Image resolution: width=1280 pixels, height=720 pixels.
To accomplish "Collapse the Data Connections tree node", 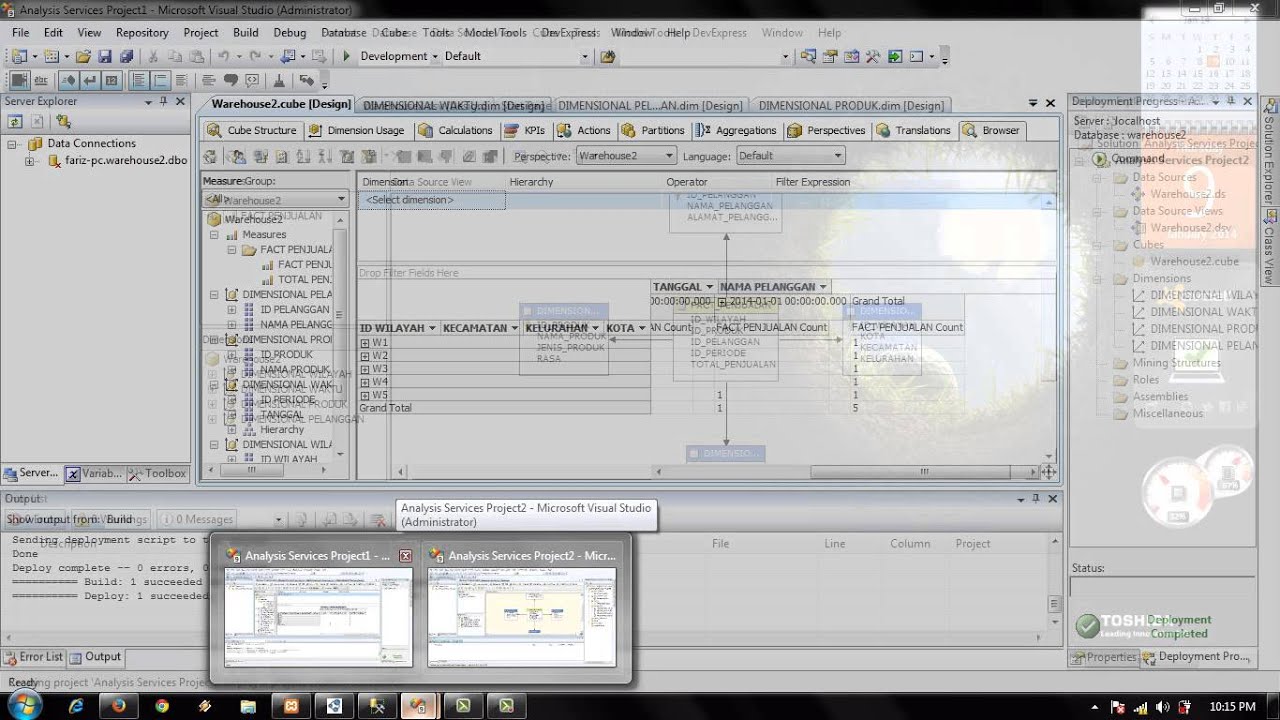I will [13, 143].
